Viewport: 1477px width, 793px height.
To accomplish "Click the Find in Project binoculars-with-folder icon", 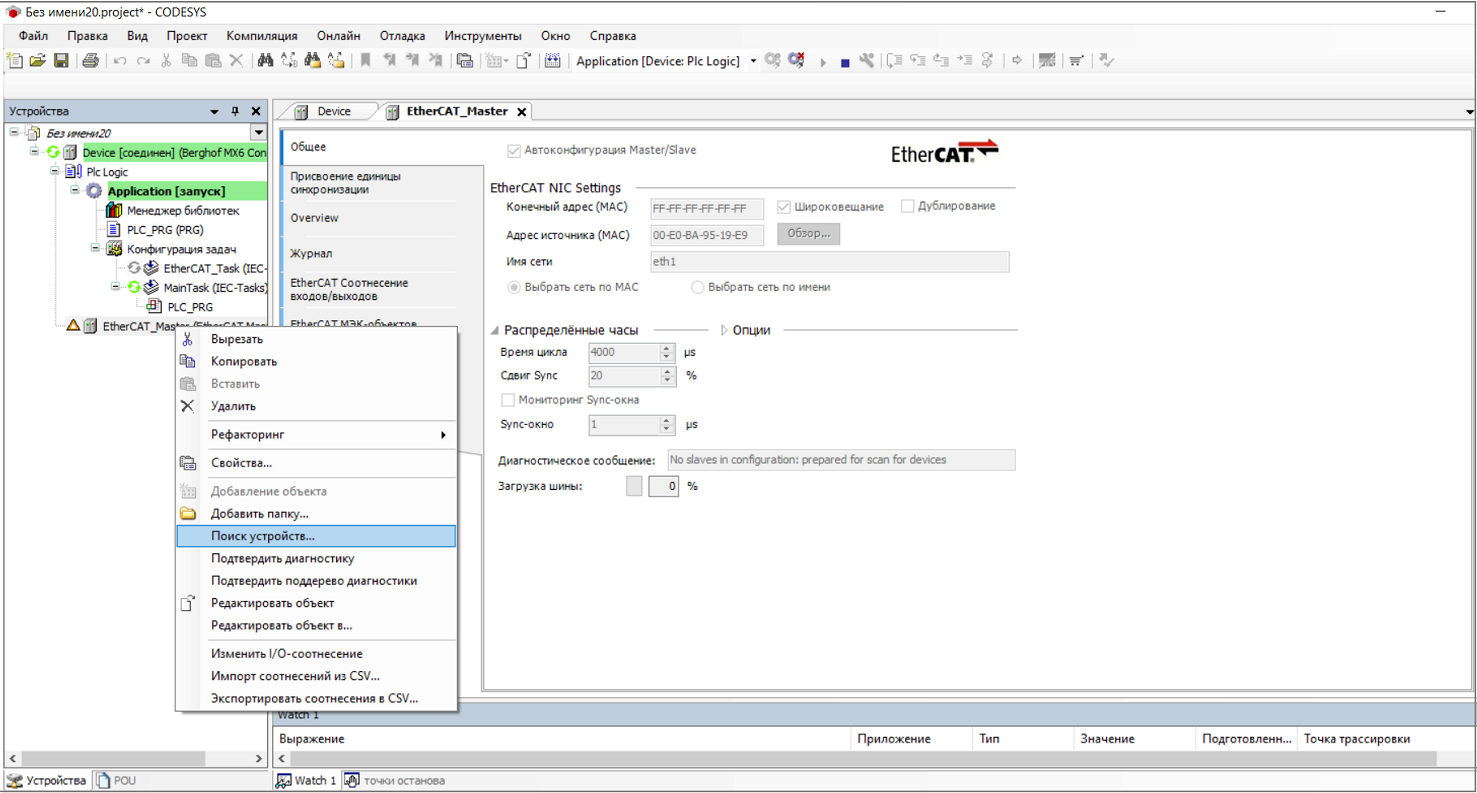I will pos(313,61).
